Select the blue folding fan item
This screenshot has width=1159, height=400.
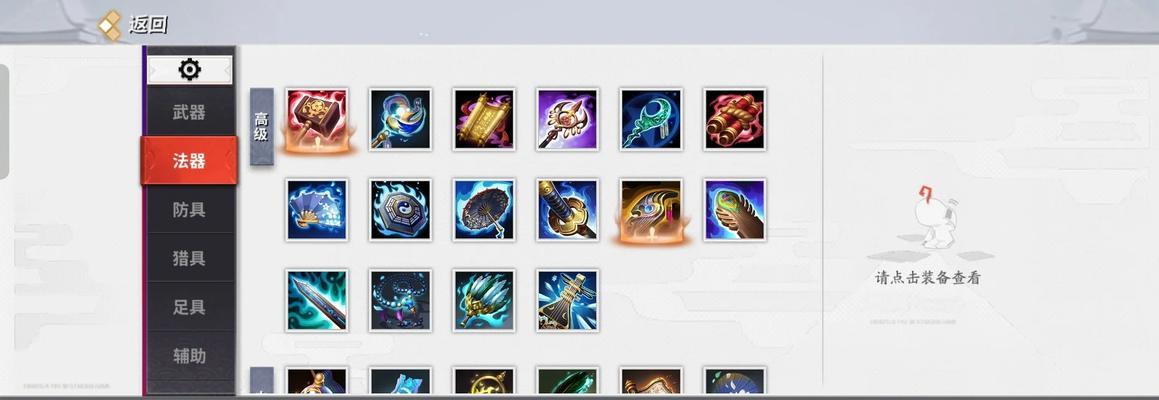coord(316,210)
